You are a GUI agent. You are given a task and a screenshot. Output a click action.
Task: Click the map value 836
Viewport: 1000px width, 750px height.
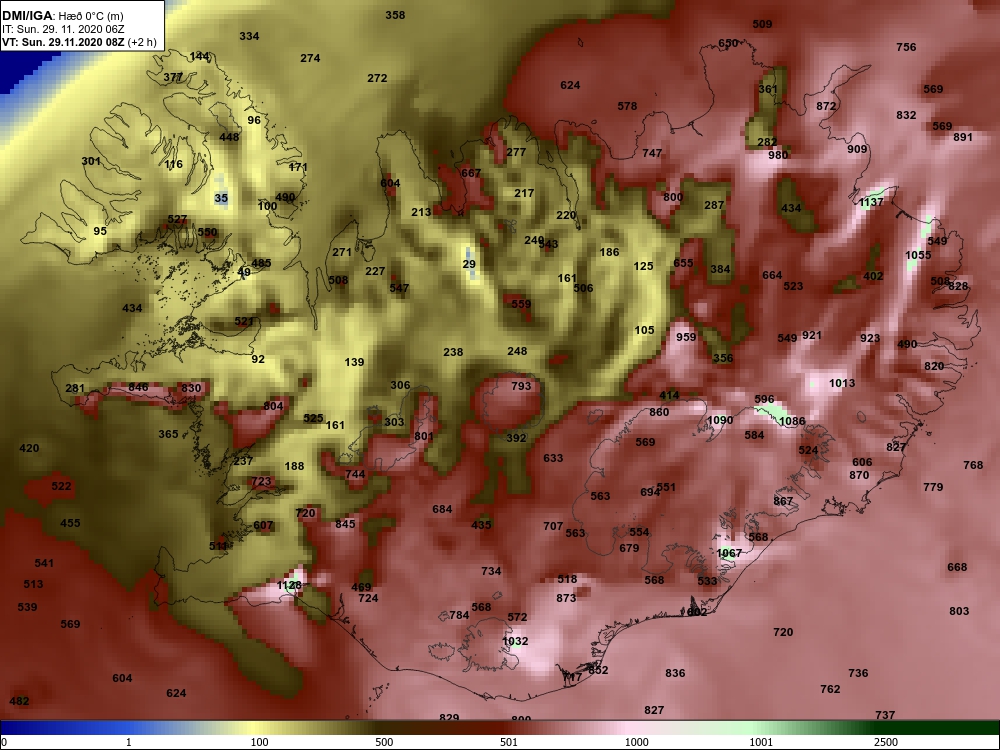pos(675,673)
